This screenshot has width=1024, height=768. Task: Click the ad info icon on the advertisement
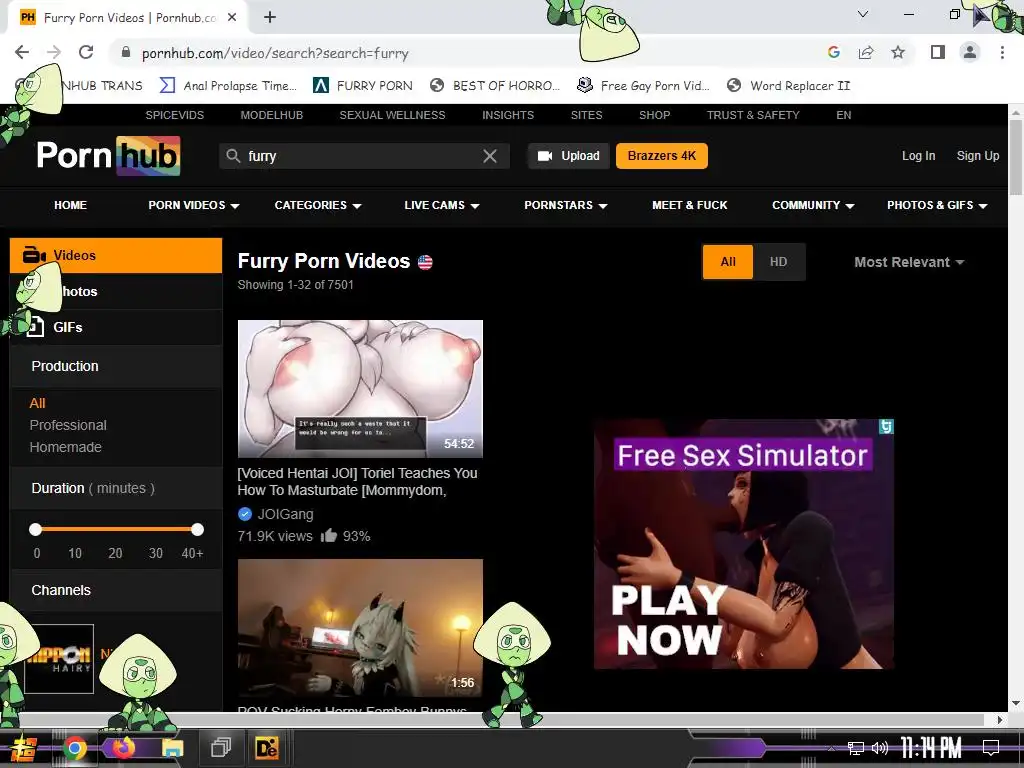point(886,426)
